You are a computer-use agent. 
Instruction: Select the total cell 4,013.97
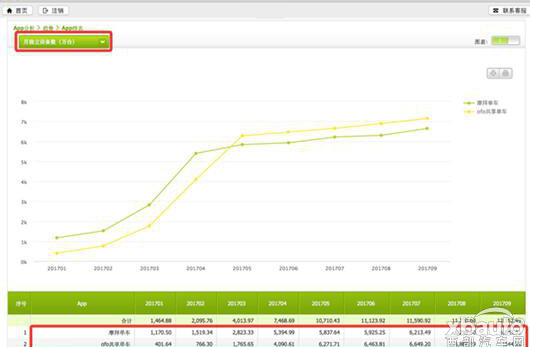243,320
